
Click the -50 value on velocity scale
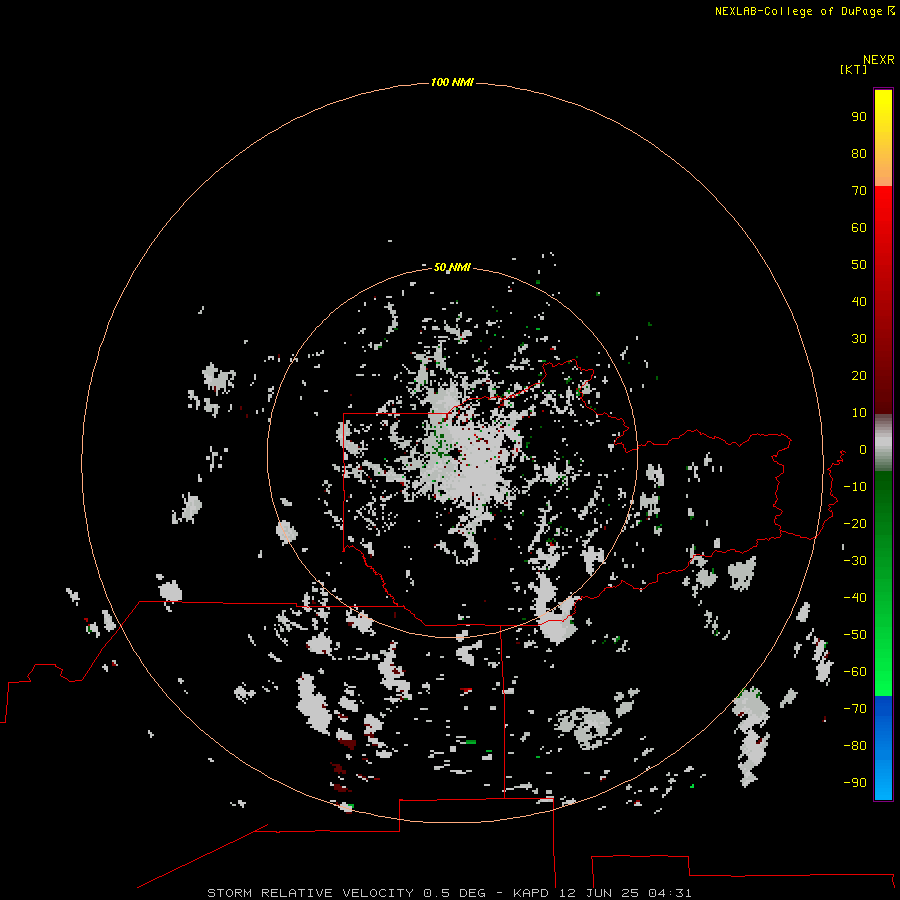pyautogui.click(x=855, y=635)
